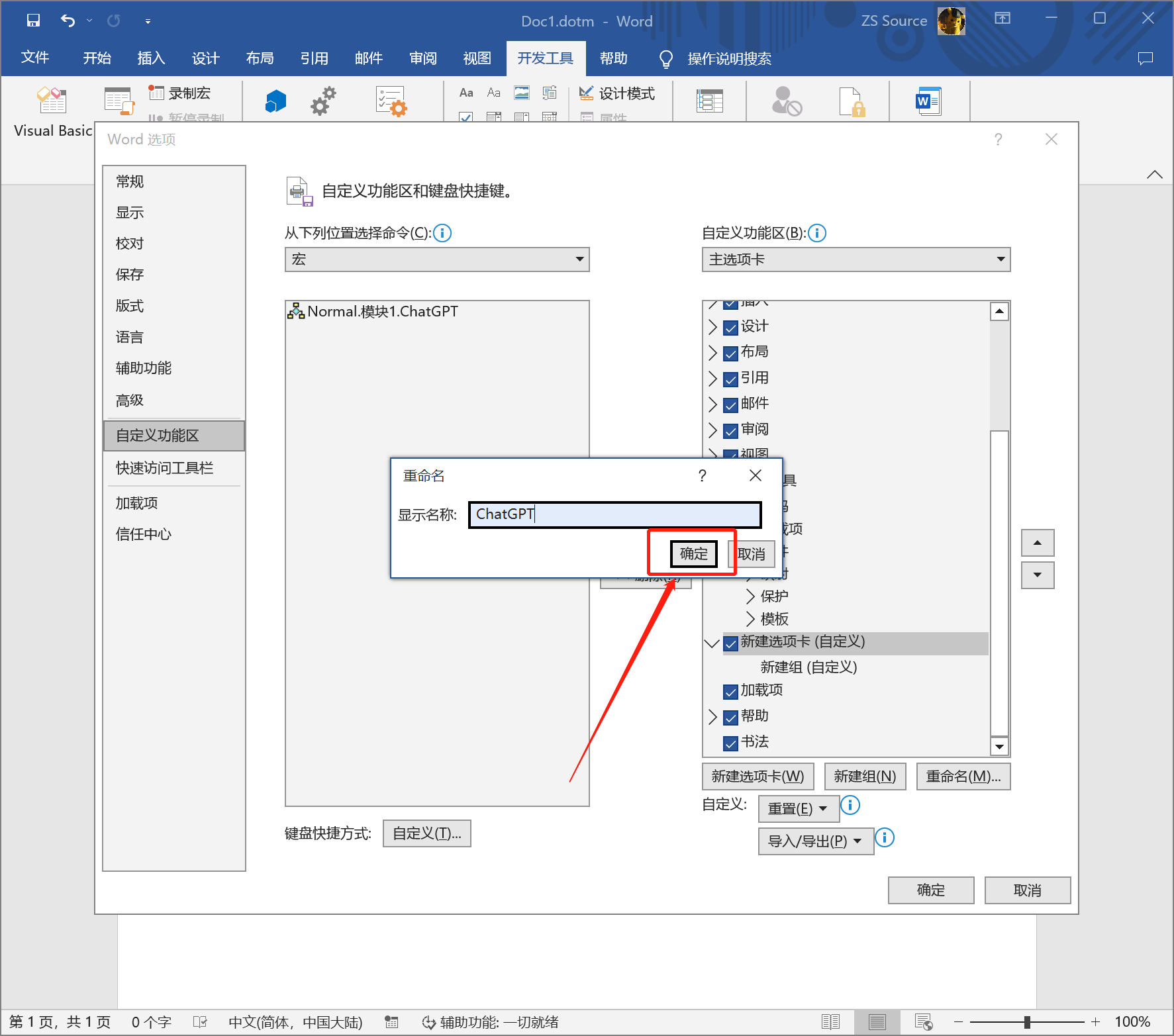Click the Block Authors icon

pos(787,101)
